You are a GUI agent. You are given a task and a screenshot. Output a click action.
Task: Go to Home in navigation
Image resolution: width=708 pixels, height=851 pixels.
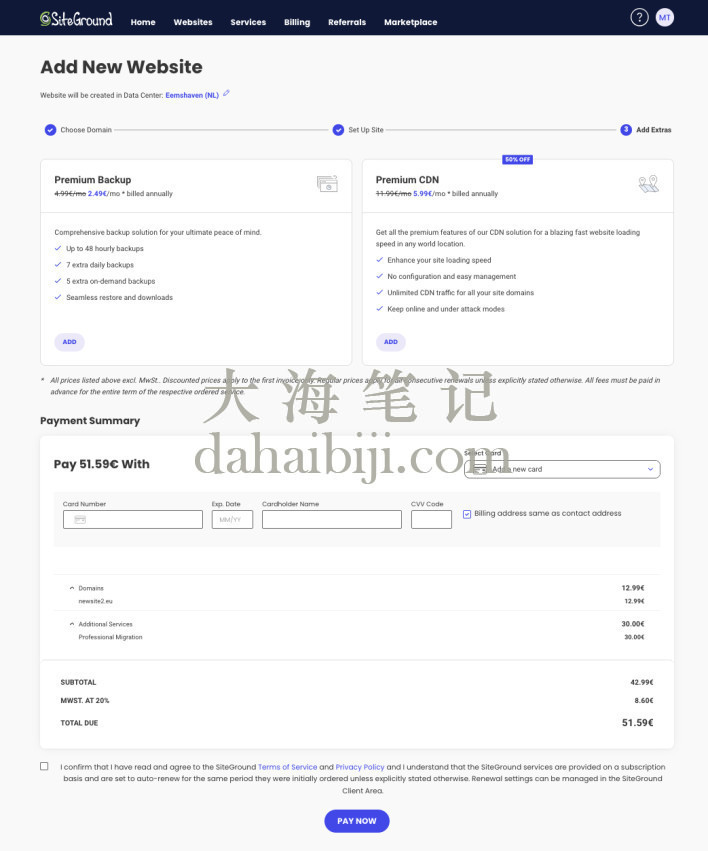(x=143, y=22)
